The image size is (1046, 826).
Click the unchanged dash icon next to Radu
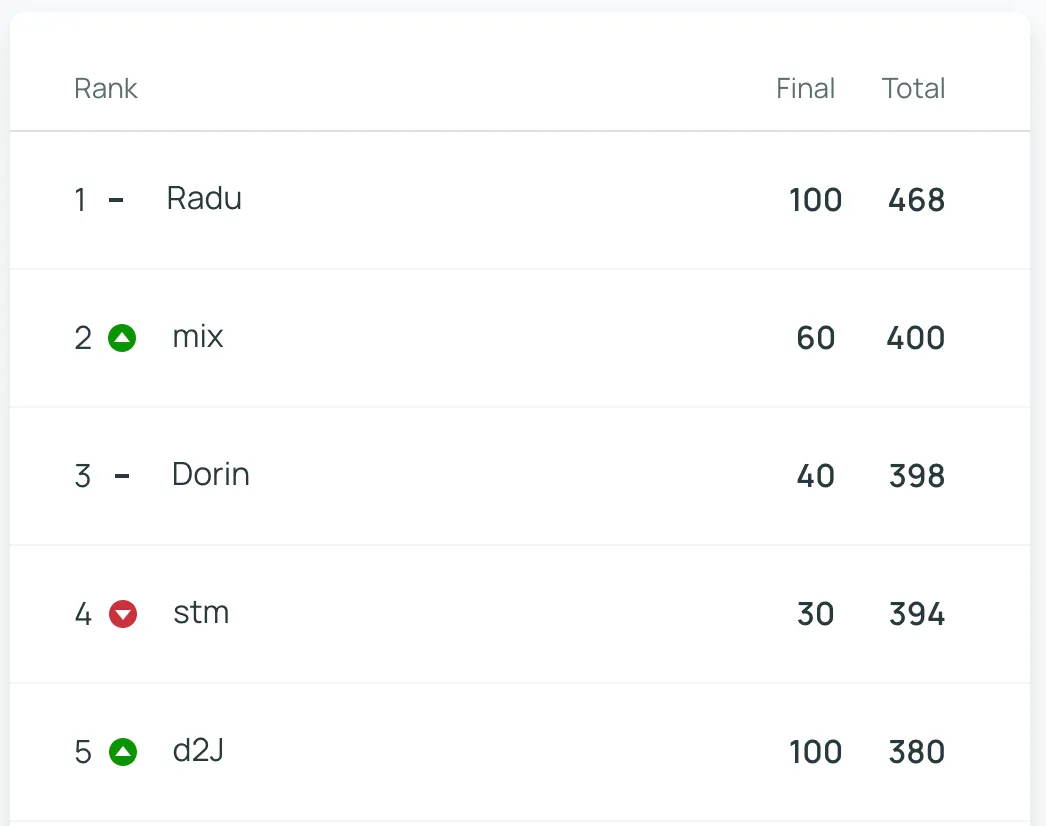[116, 199]
